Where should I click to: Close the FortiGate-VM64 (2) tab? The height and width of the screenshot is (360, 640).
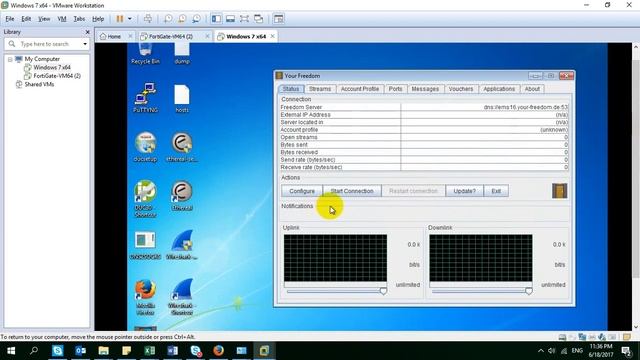pyautogui.click(x=207, y=36)
